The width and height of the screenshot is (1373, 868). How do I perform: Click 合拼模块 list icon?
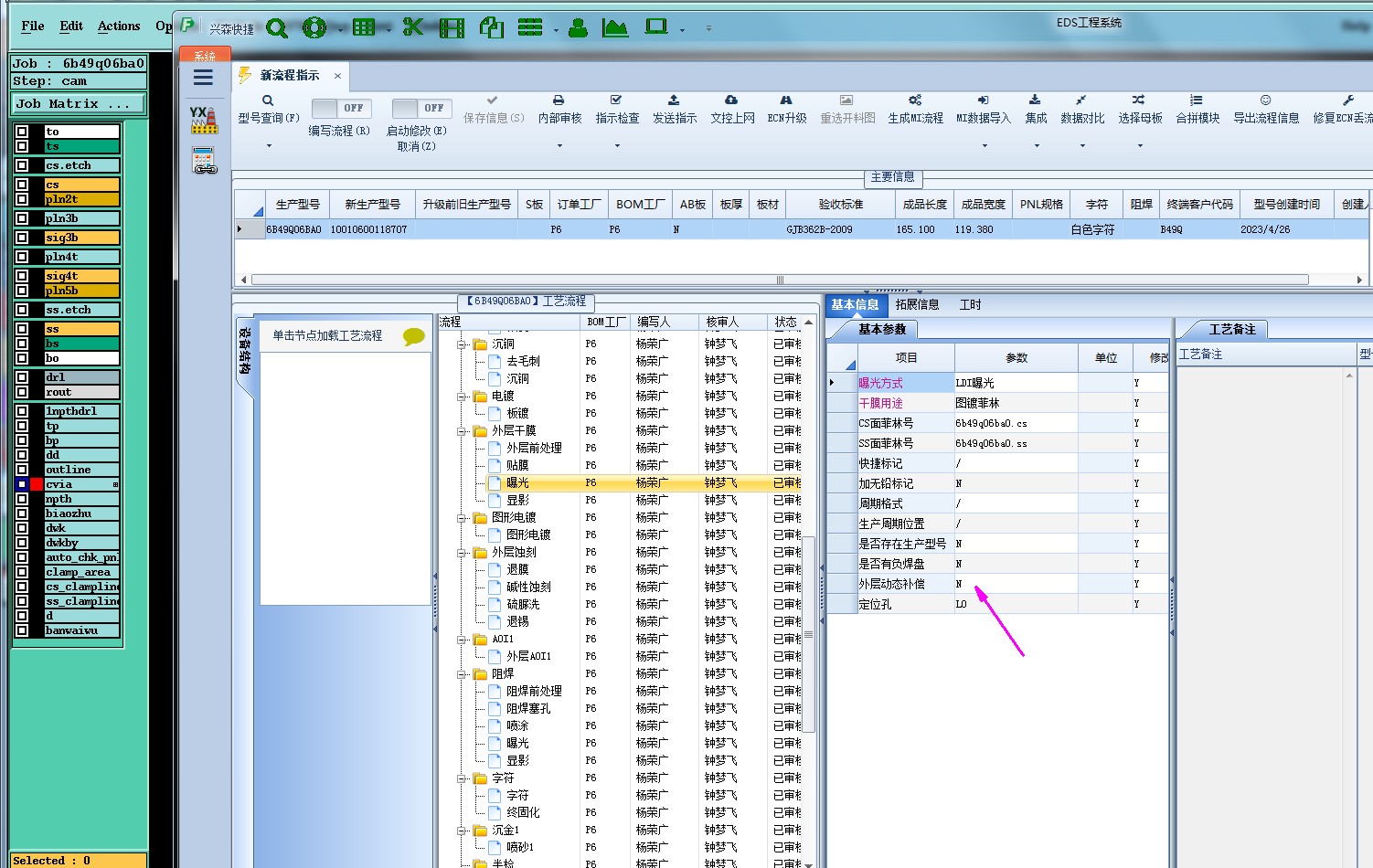pyautogui.click(x=1197, y=101)
